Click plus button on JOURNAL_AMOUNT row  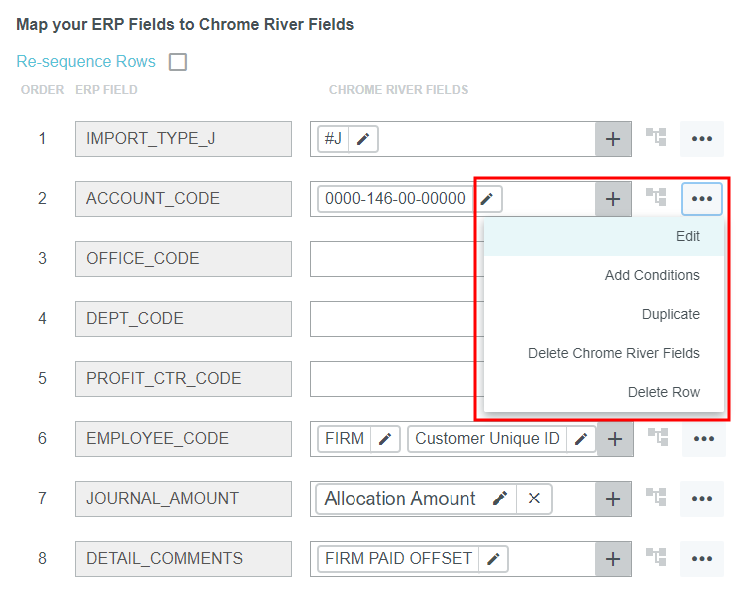614,499
